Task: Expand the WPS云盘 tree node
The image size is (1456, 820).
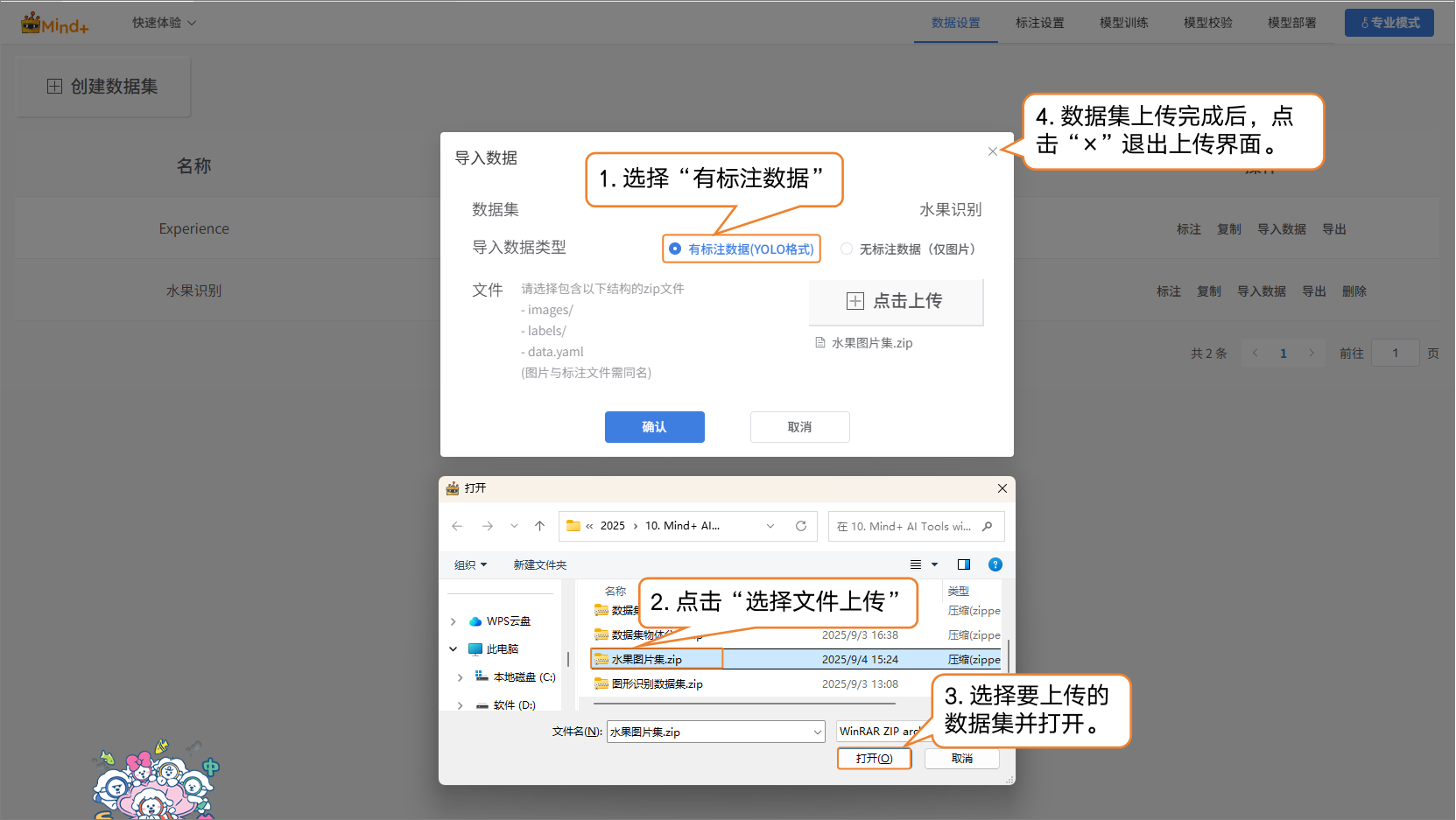Action: coord(453,621)
